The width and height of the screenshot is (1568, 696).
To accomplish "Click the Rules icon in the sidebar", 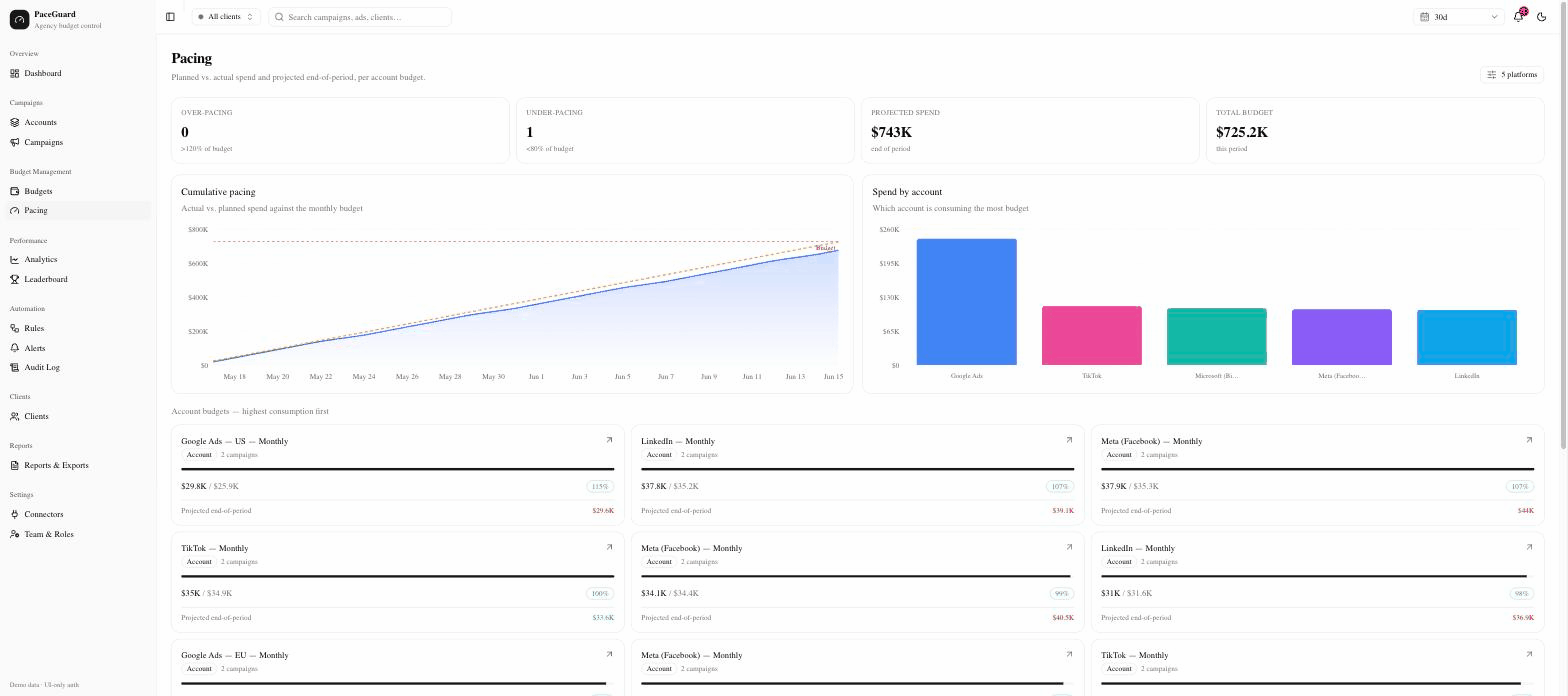I will (x=15, y=328).
